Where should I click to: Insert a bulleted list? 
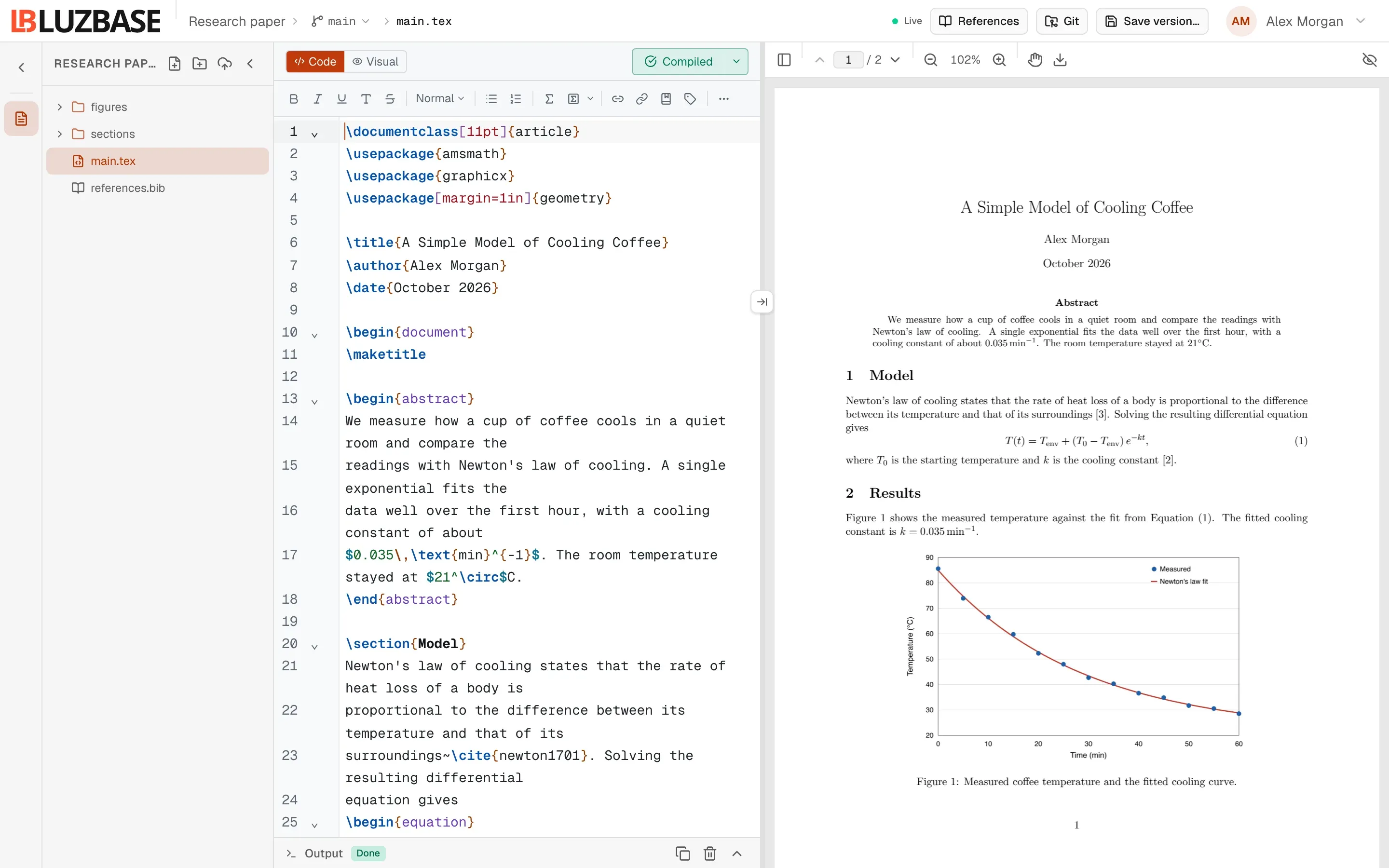[x=491, y=99]
